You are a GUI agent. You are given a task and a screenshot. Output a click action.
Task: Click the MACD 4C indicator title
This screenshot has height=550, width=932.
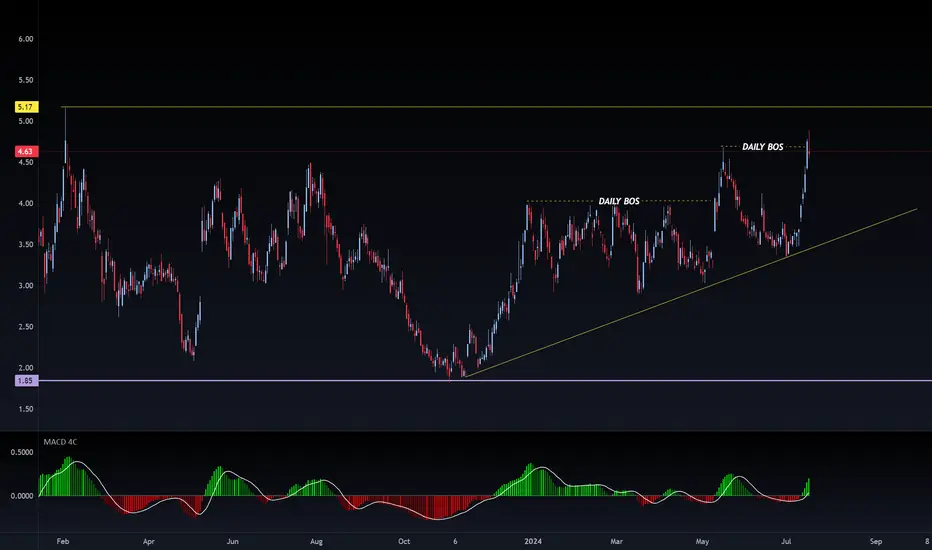click(60, 442)
